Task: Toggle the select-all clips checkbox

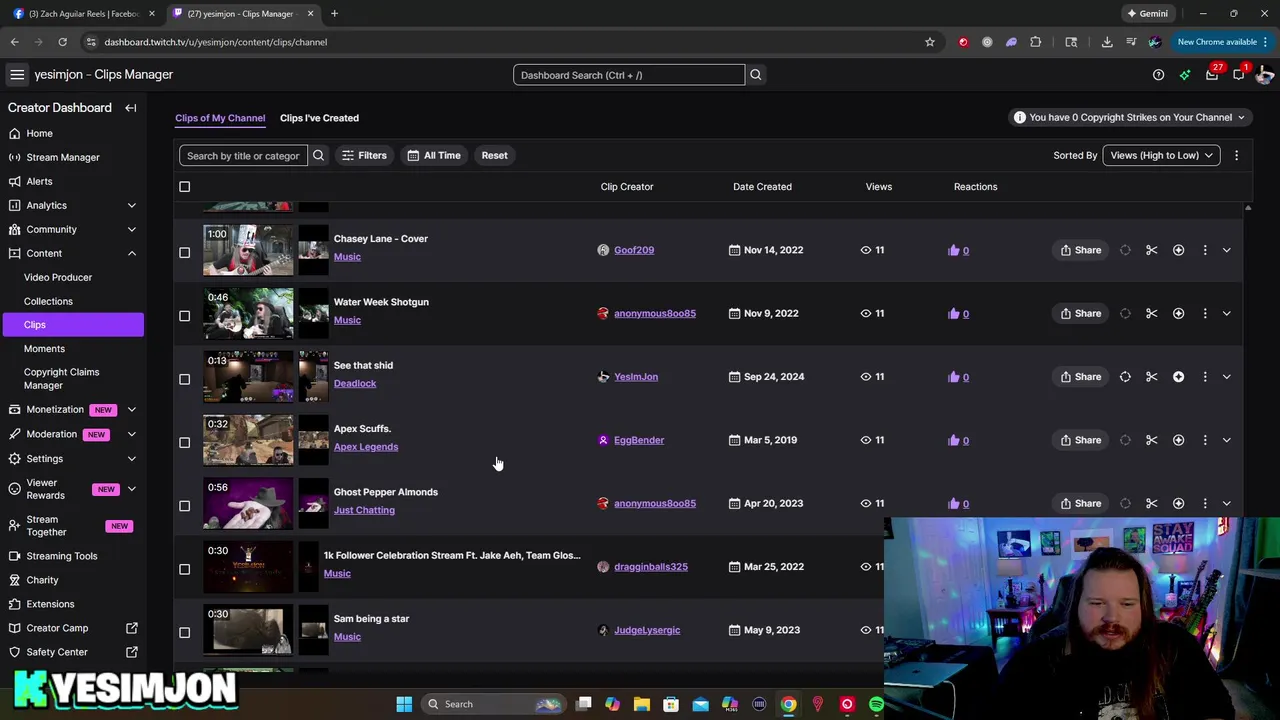Action: tap(184, 187)
